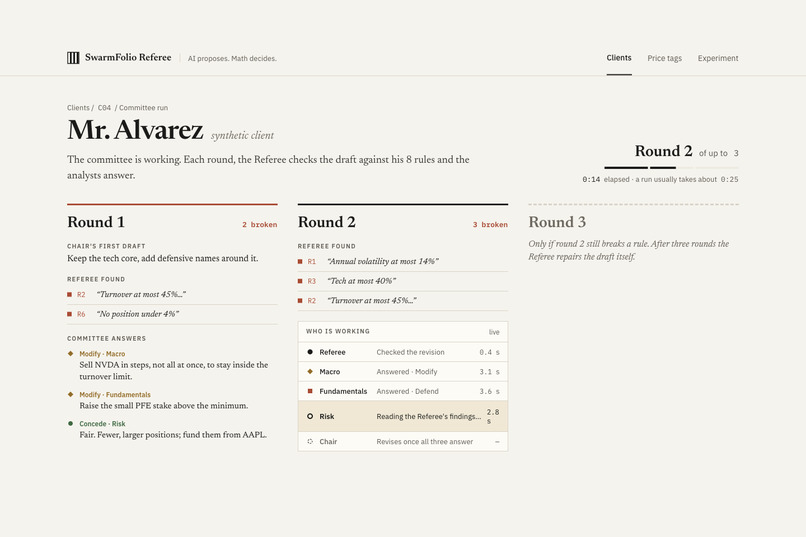Select the Fundamentals status "Answered · Defend"
The width and height of the screenshot is (806, 537).
pyautogui.click(x=408, y=391)
